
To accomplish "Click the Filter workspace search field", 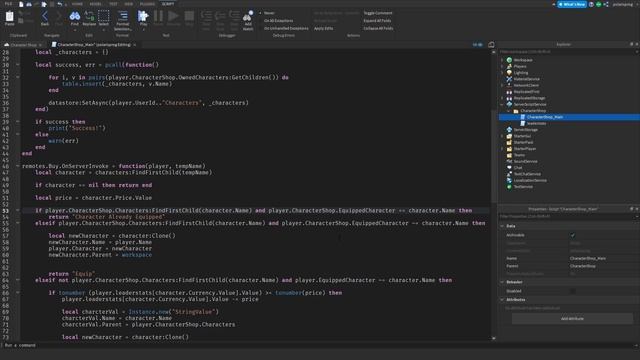I will tap(568, 52).
